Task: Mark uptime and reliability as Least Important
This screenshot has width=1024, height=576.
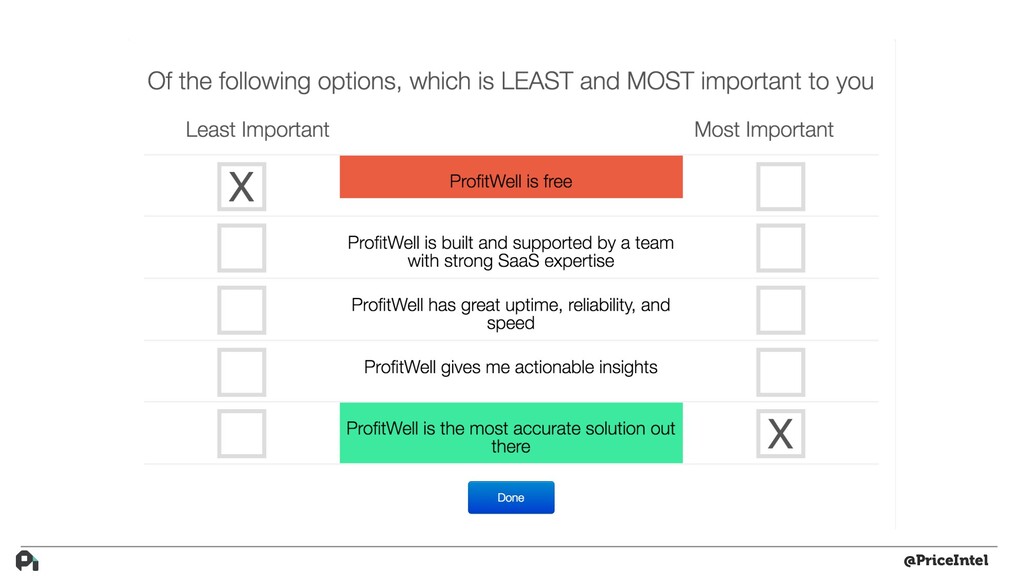Action: [242, 310]
